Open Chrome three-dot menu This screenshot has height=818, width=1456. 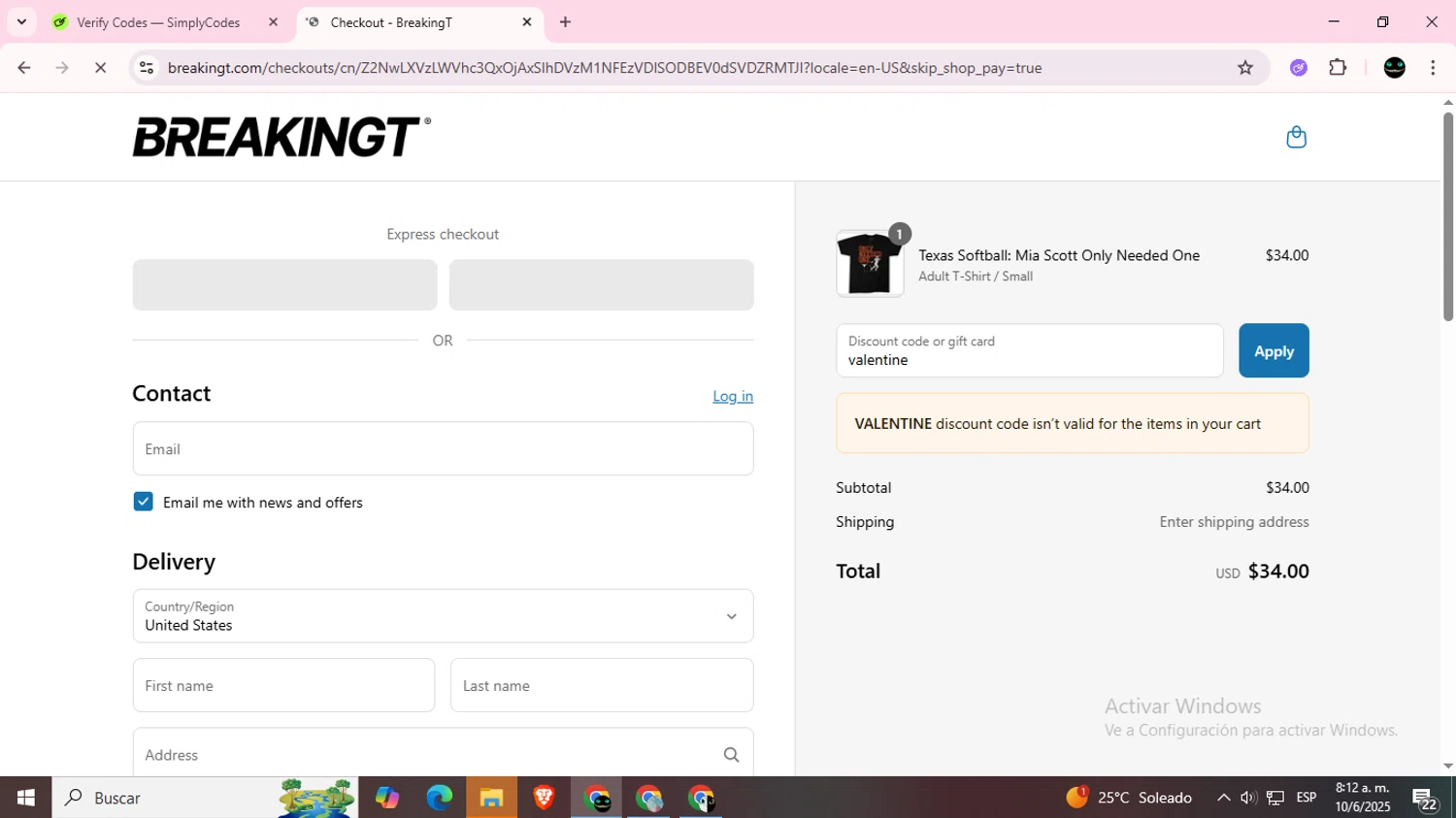[1433, 68]
